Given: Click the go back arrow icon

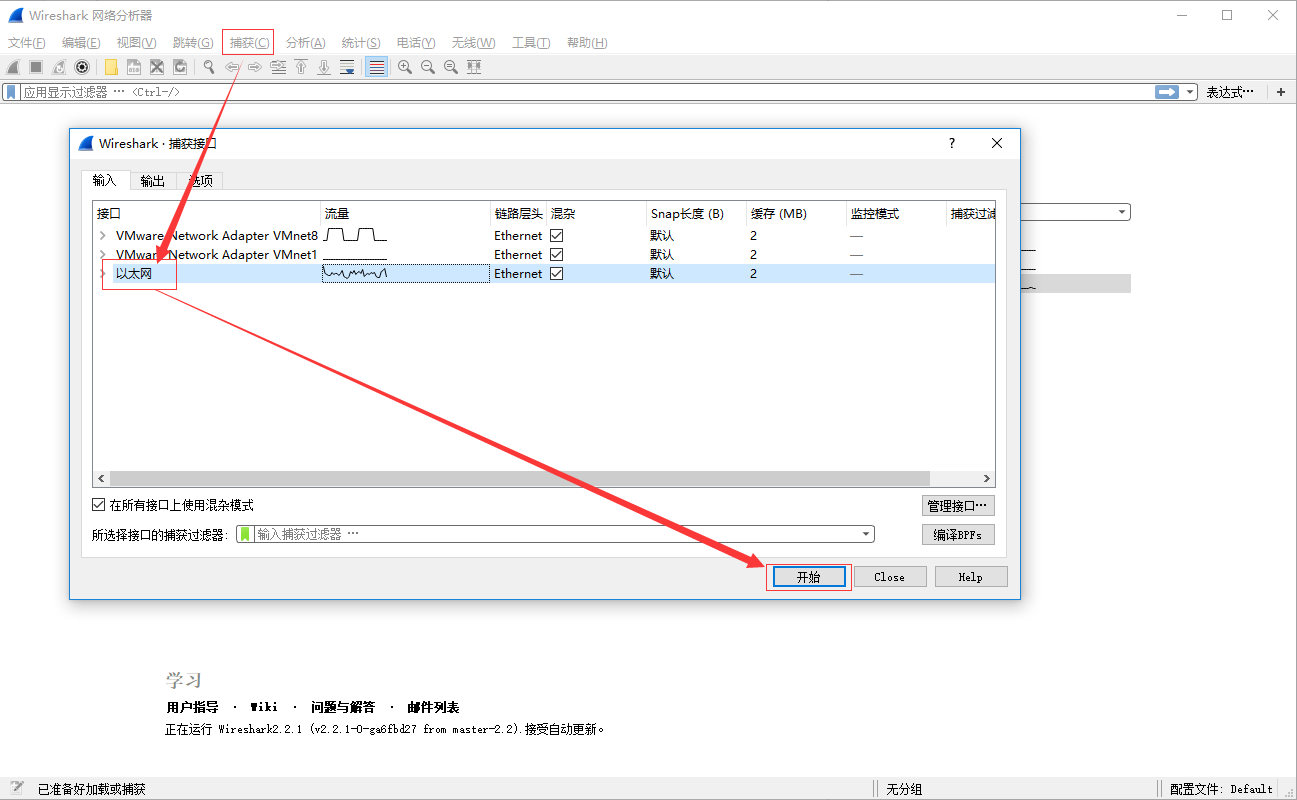Looking at the screenshot, I should point(232,67).
